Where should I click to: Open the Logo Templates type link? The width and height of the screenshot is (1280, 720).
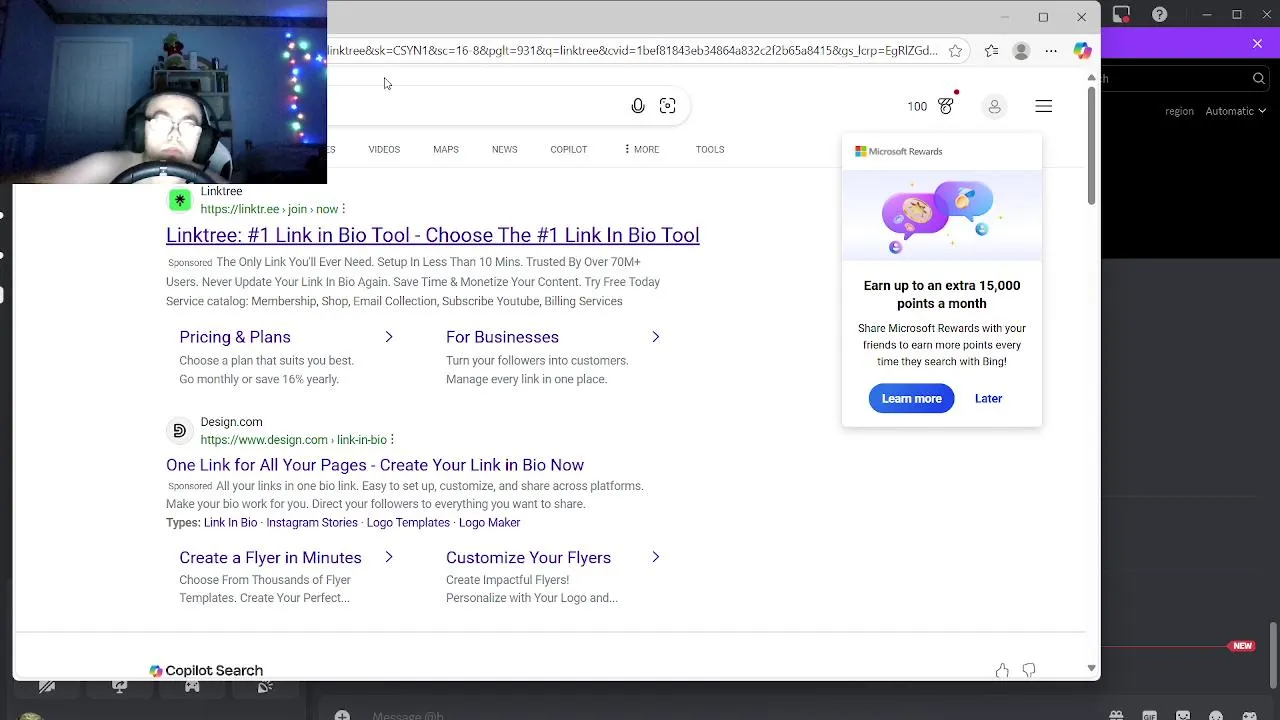[x=408, y=522]
